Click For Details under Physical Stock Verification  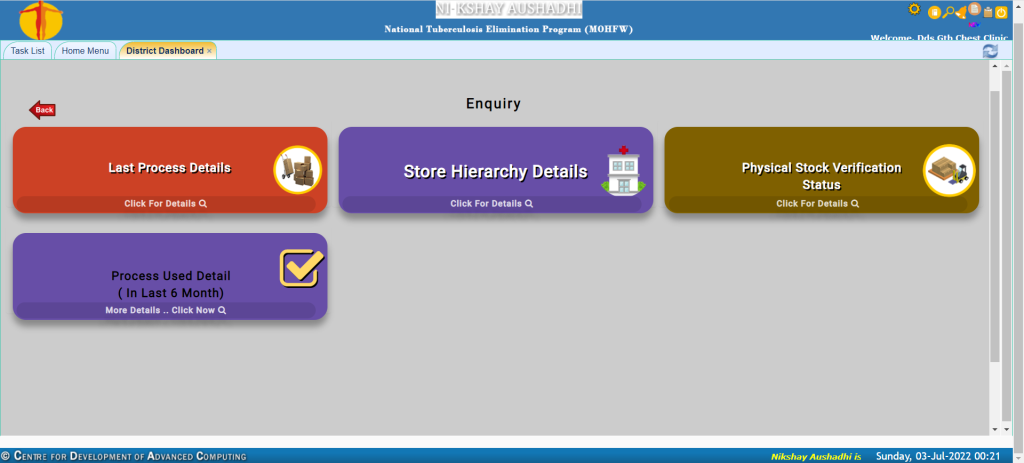818,204
